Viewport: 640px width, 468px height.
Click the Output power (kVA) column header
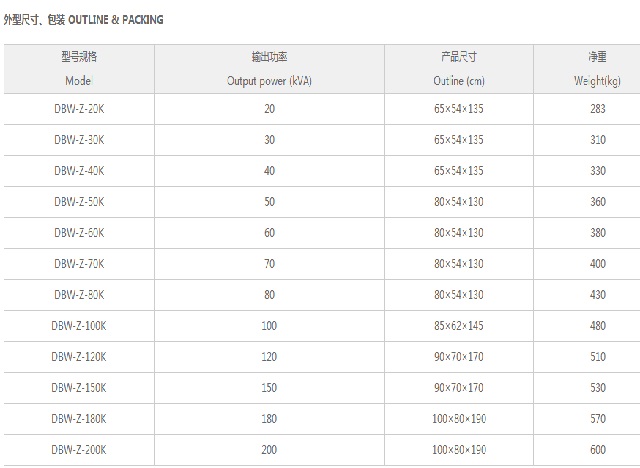click(269, 69)
